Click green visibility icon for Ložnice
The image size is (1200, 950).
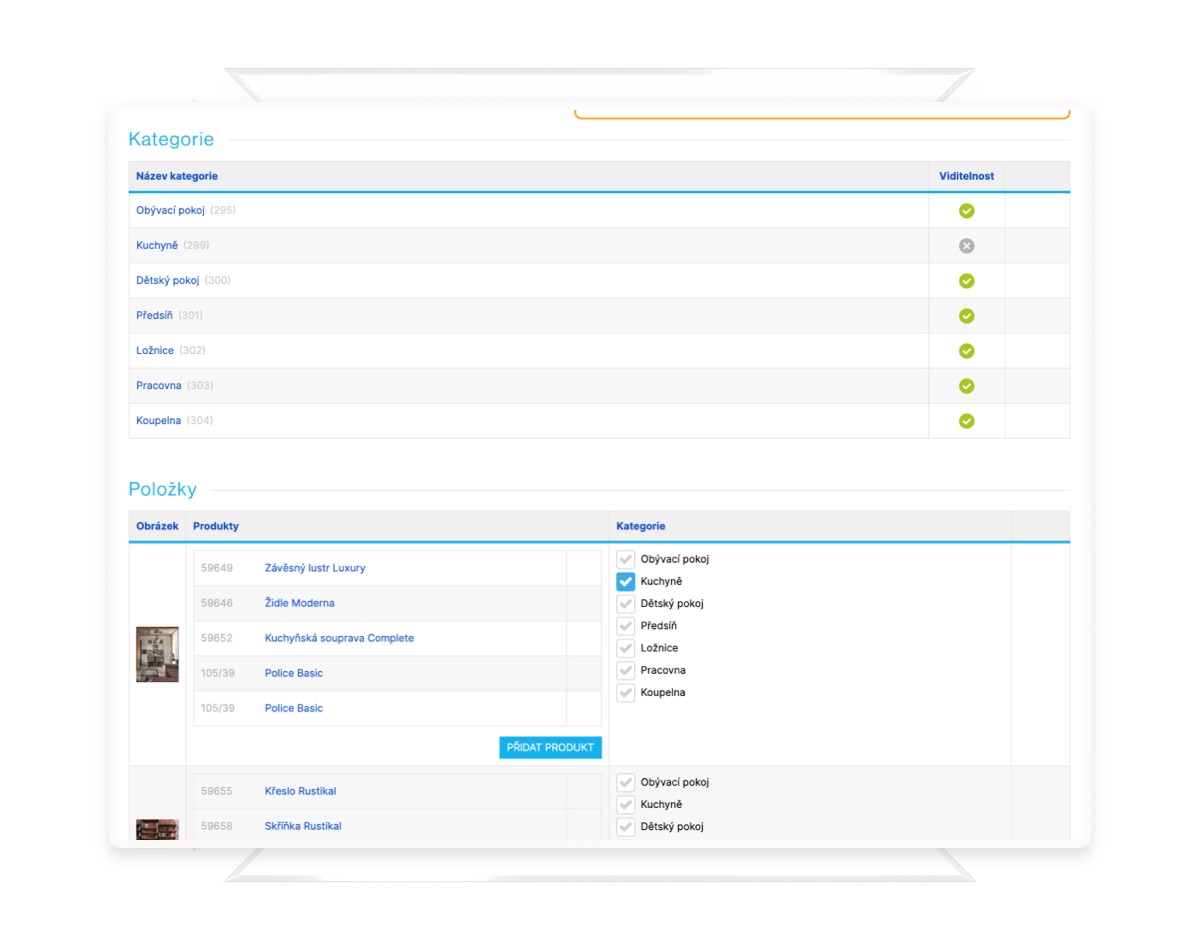click(x=966, y=351)
